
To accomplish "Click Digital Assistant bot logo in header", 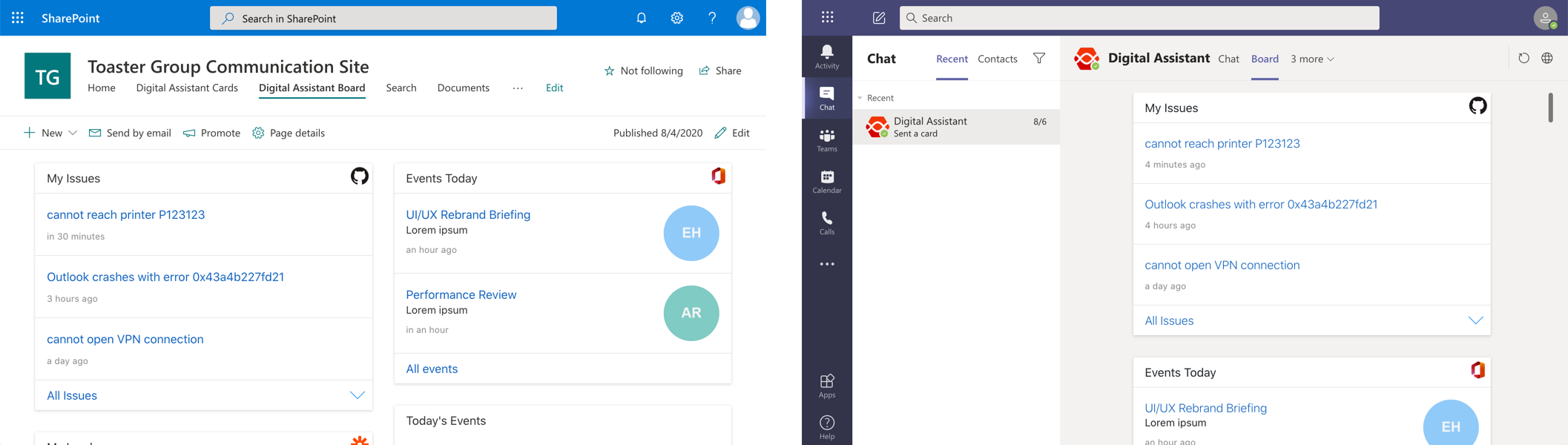I will tap(1087, 59).
